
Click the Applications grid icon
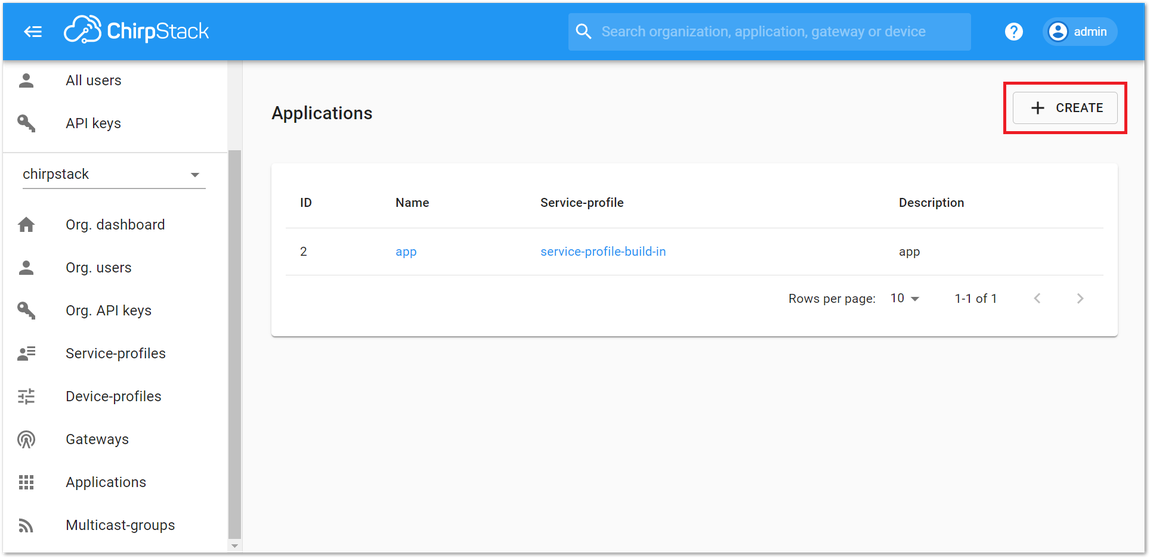[26, 482]
